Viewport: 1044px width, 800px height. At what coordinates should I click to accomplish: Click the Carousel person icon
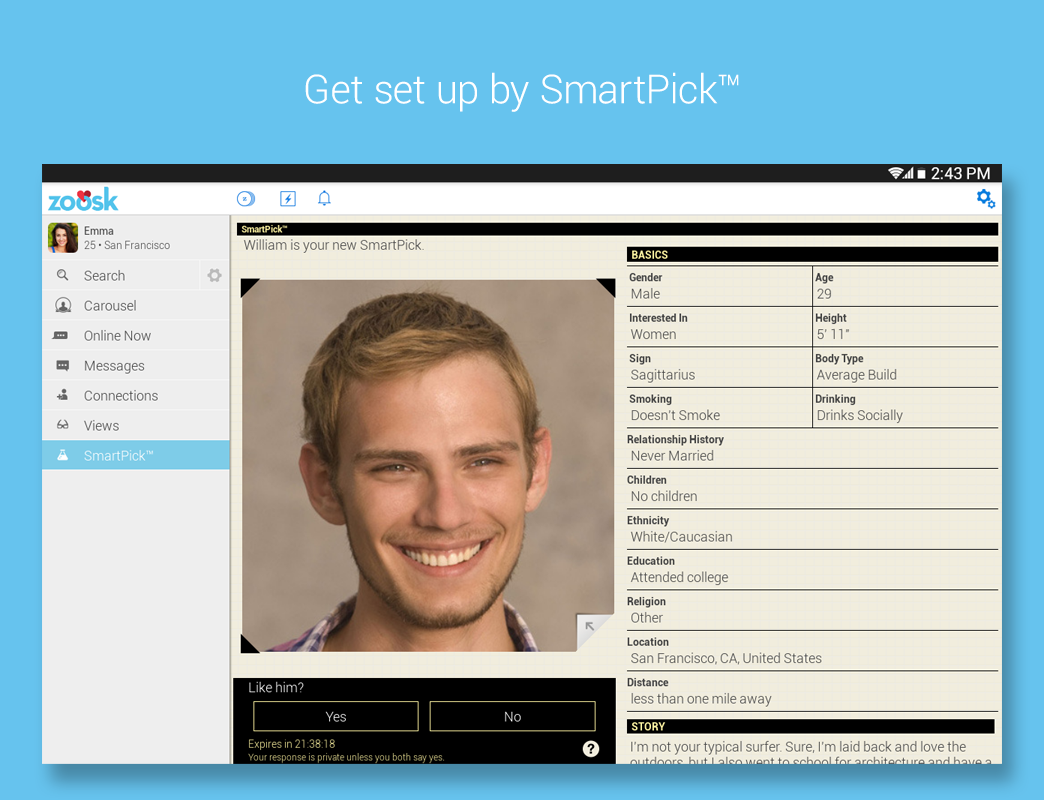pyautogui.click(x=63, y=305)
